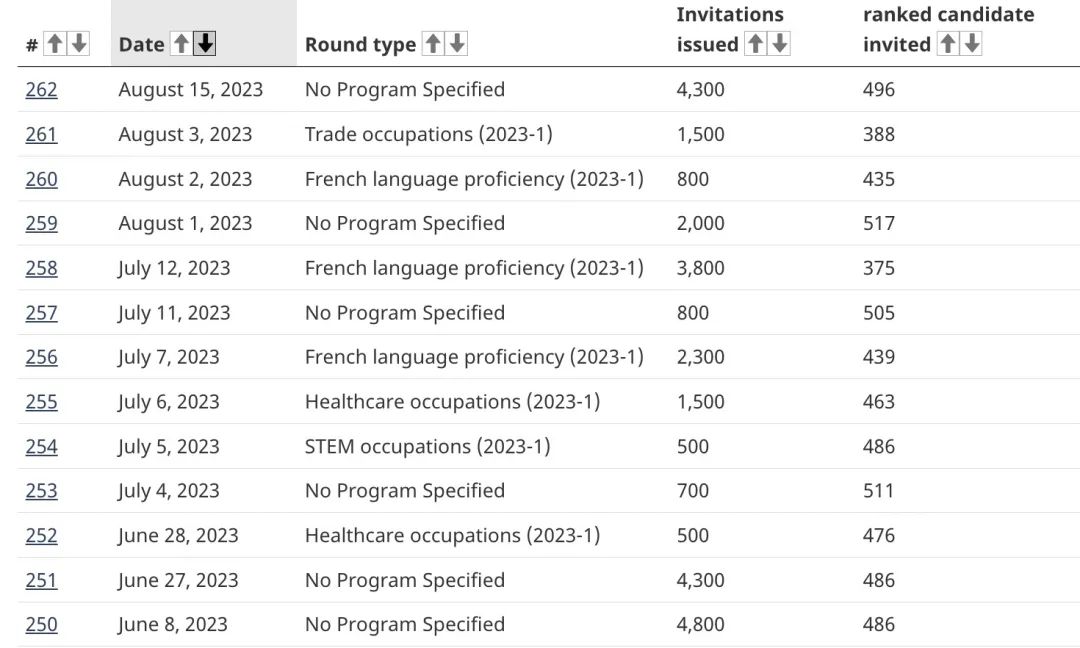The width and height of the screenshot is (1080, 648).
Task: Sort Date column descending
Action: tap(205, 44)
